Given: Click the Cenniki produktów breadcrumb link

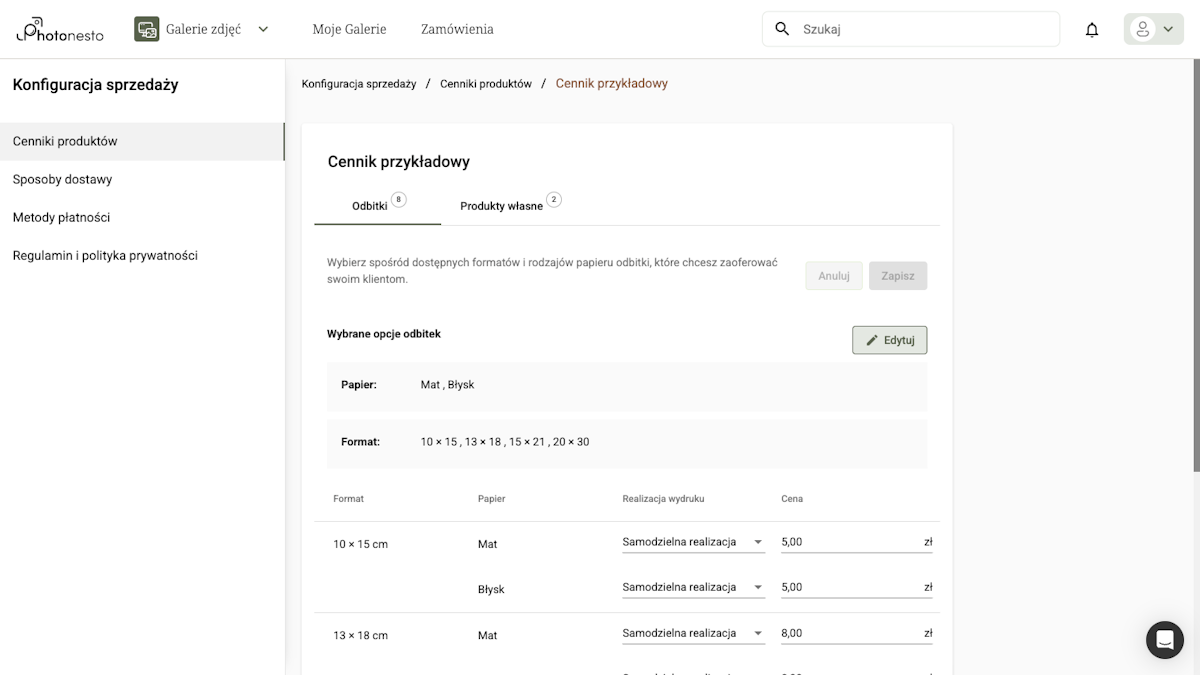Looking at the screenshot, I should point(486,84).
